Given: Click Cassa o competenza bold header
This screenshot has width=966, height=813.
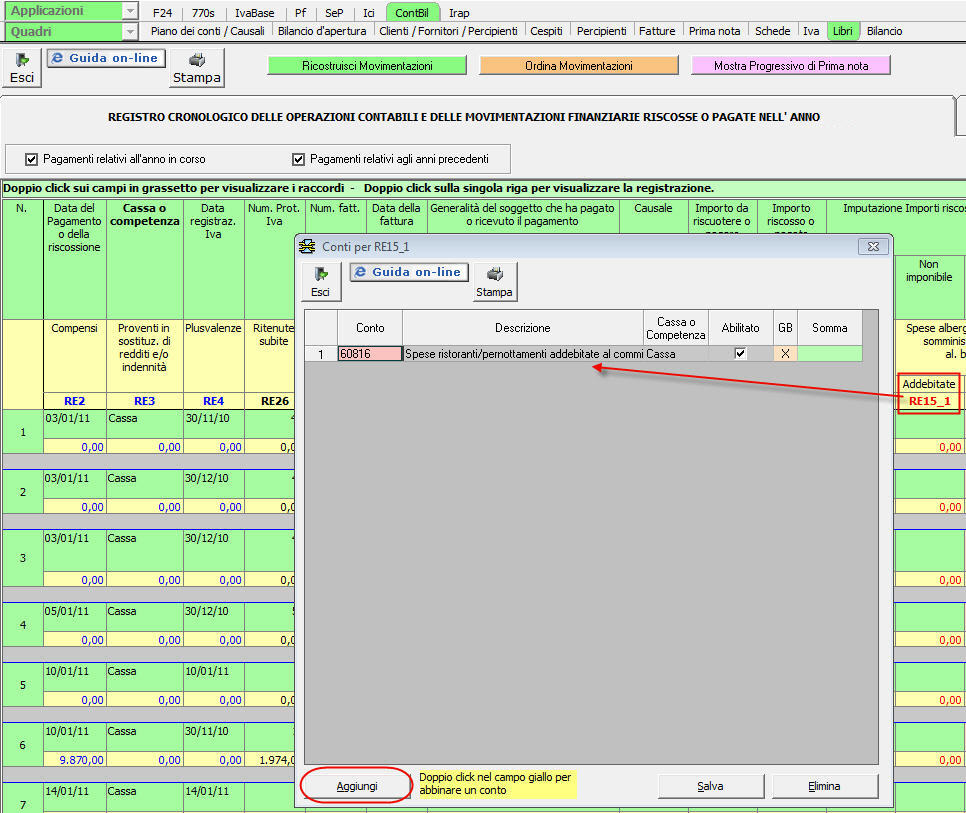Looking at the screenshot, I should pyautogui.click(x=145, y=214).
